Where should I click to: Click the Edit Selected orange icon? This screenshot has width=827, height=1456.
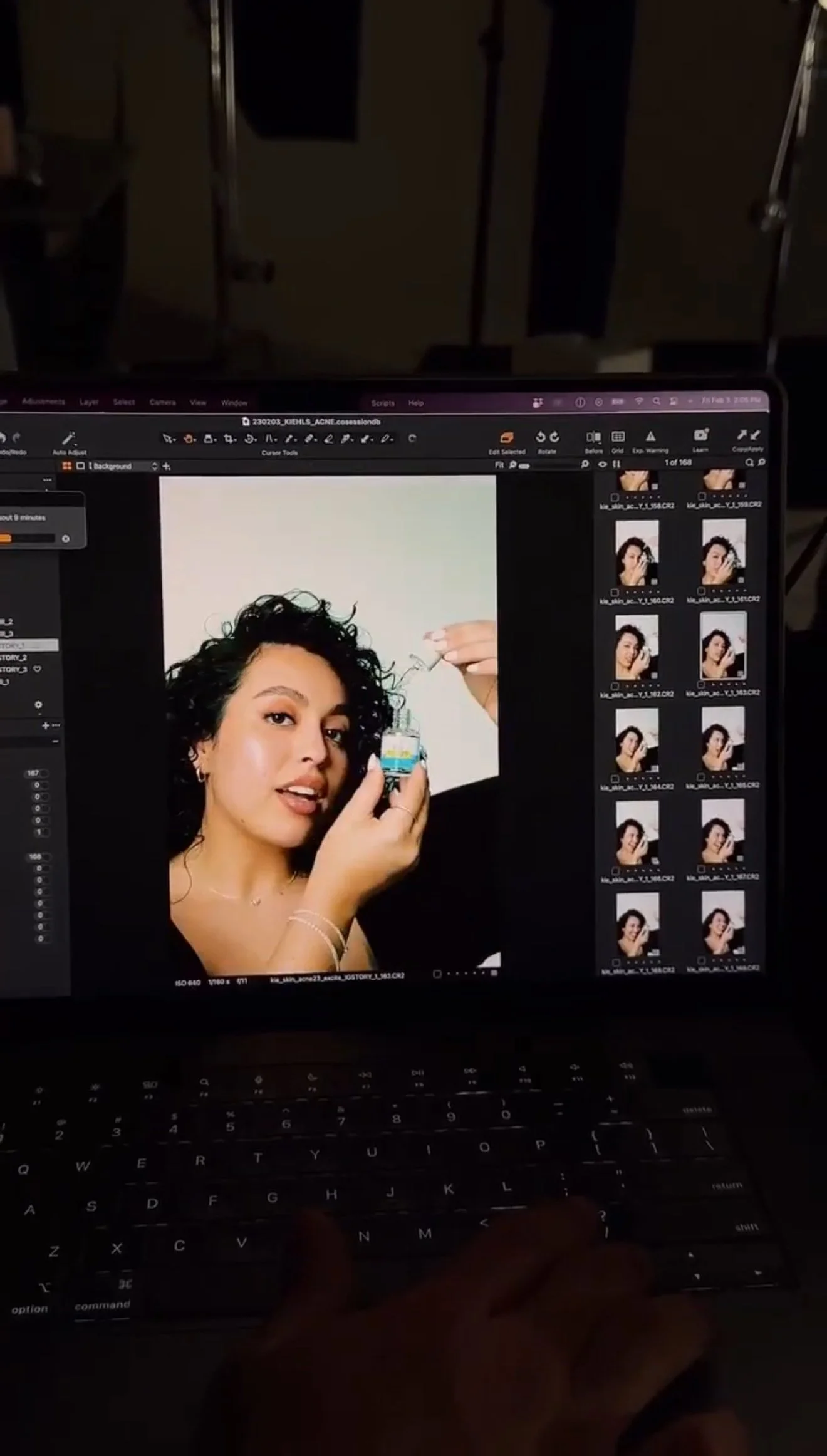[x=506, y=437]
